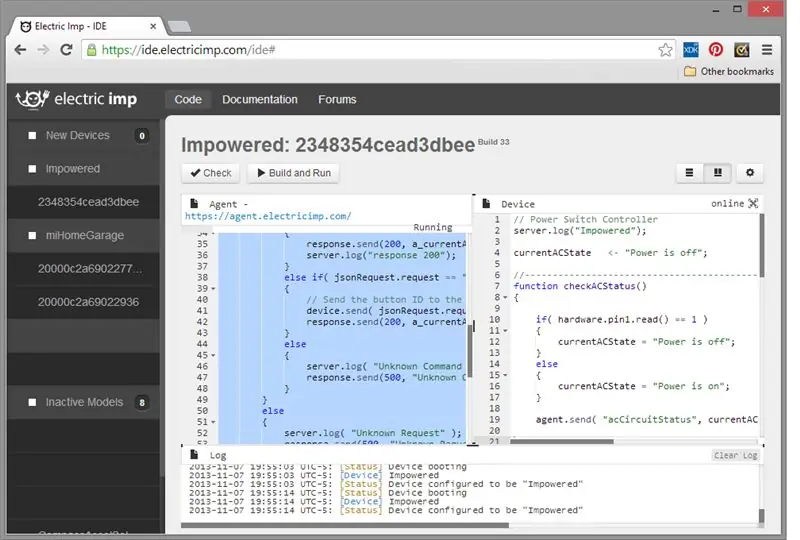Click the site lock icon in address bar
This screenshot has width=800, height=540.
coord(91,50)
